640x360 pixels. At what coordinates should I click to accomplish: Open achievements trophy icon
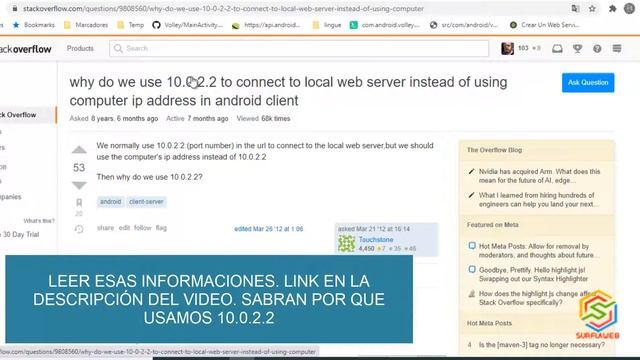[577, 49]
